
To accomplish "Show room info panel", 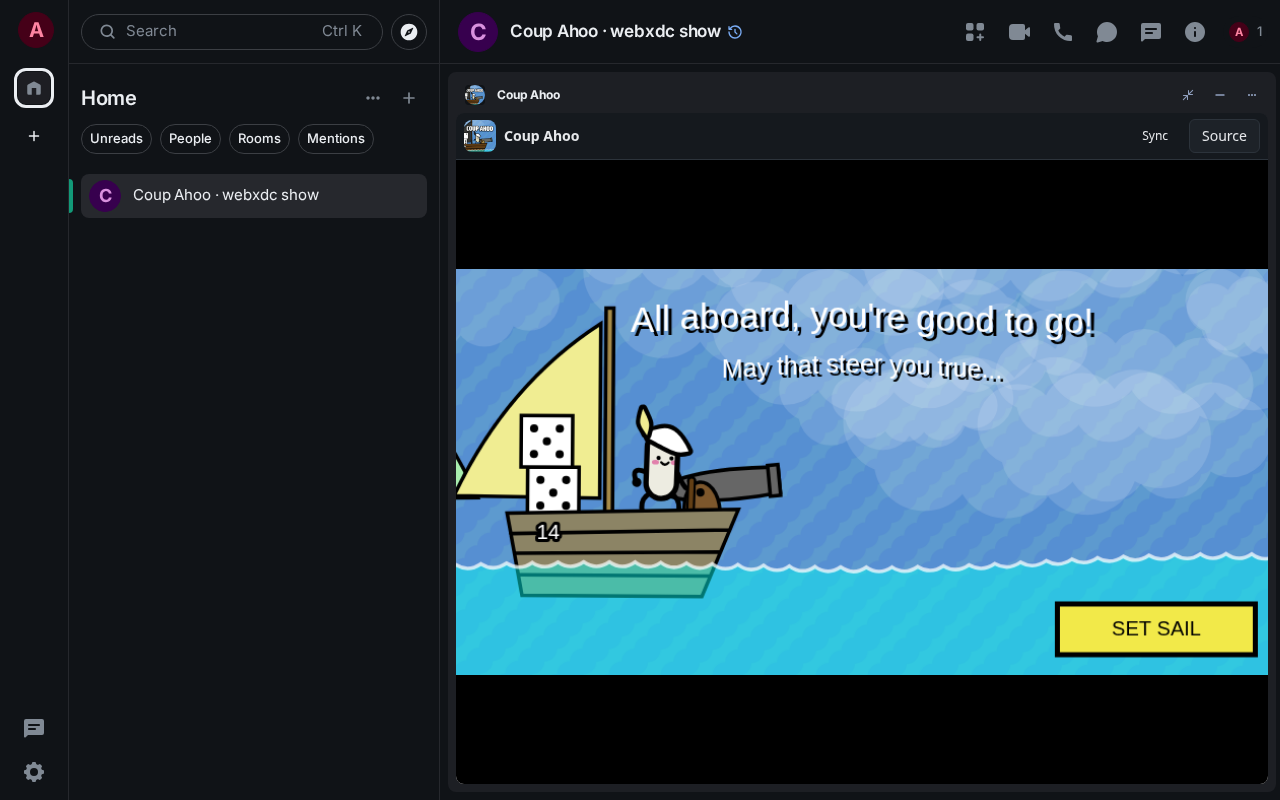I will [x=1195, y=32].
